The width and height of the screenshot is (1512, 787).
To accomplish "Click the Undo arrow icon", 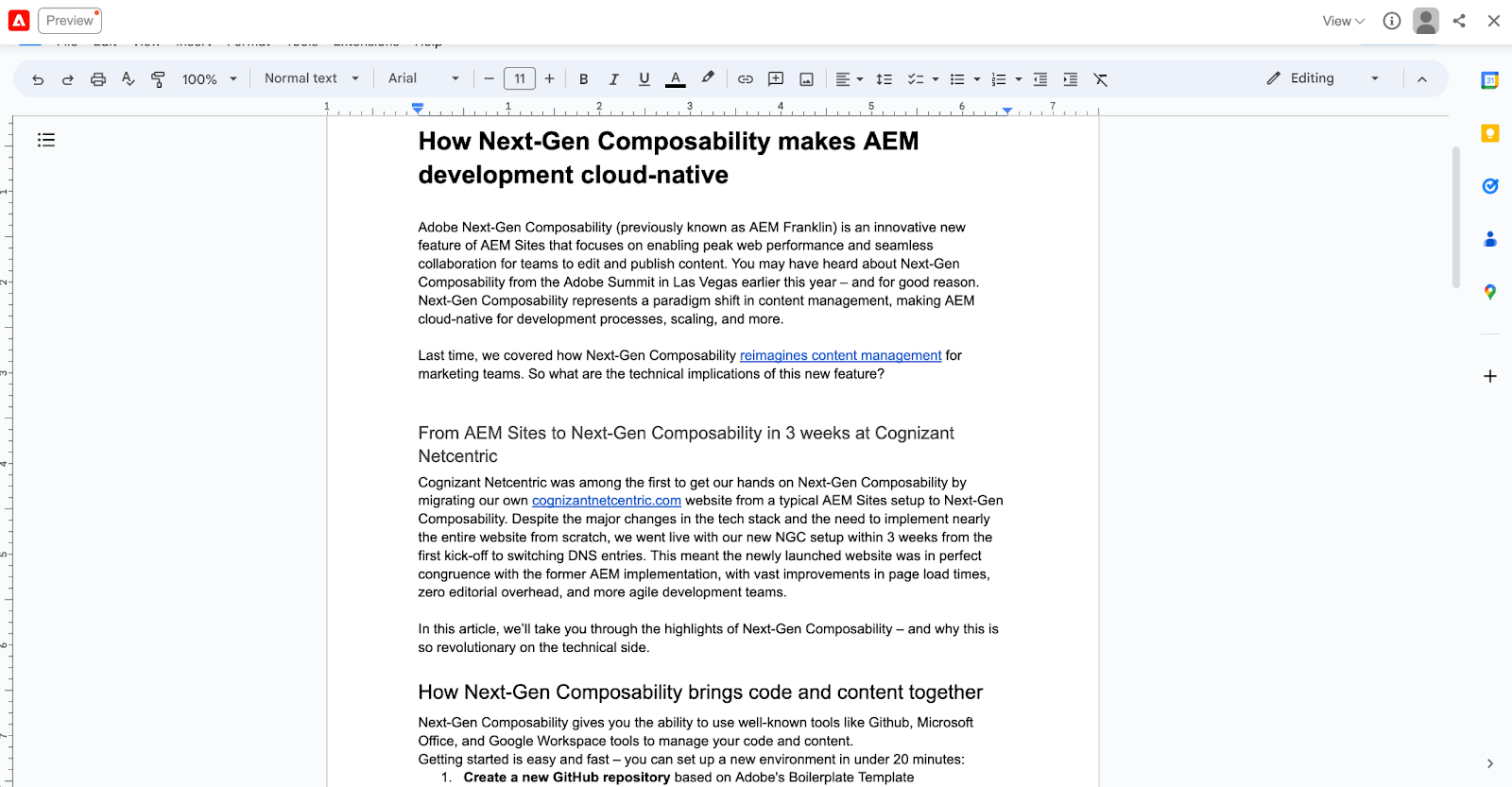I will coord(38,79).
